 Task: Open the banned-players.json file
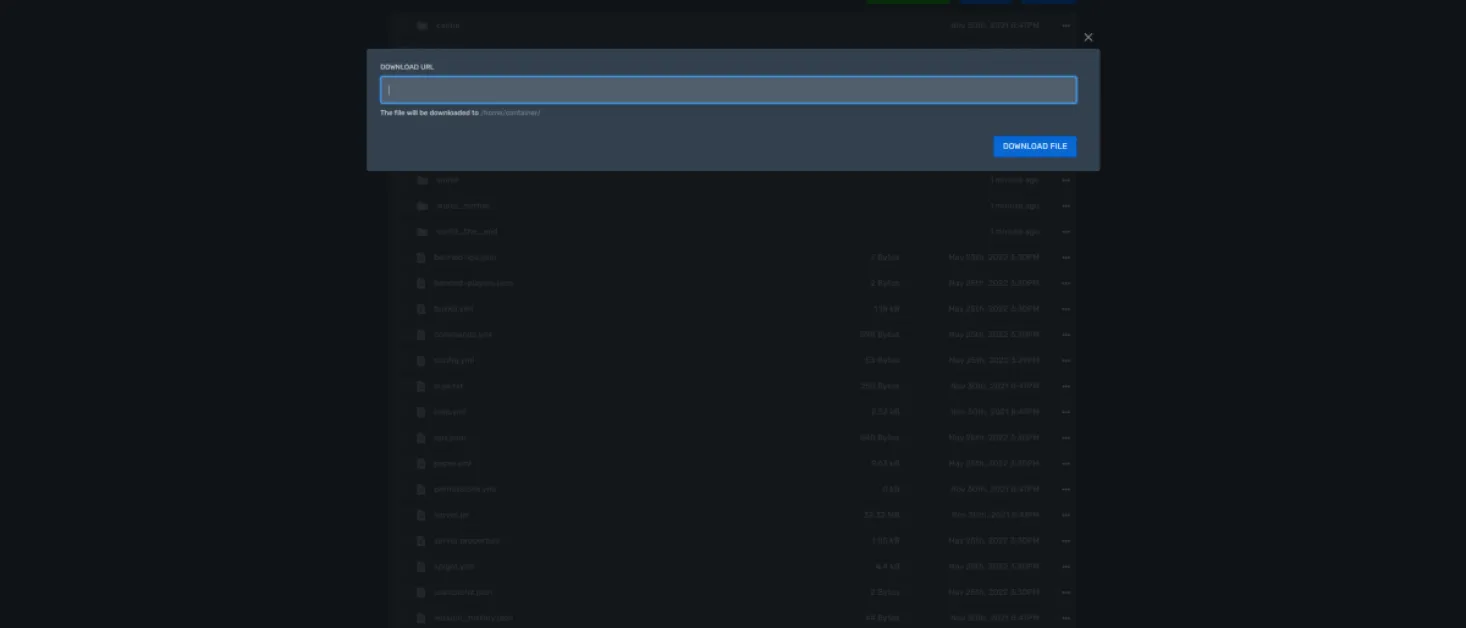473,283
